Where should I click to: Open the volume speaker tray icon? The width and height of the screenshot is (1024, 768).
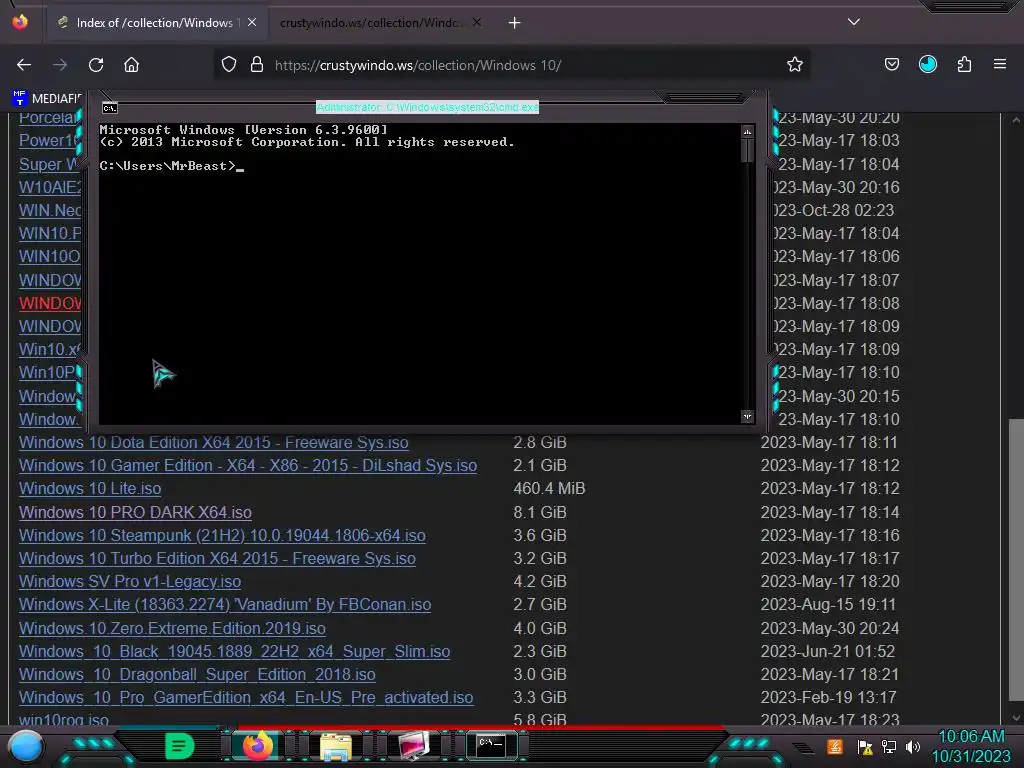(x=913, y=747)
